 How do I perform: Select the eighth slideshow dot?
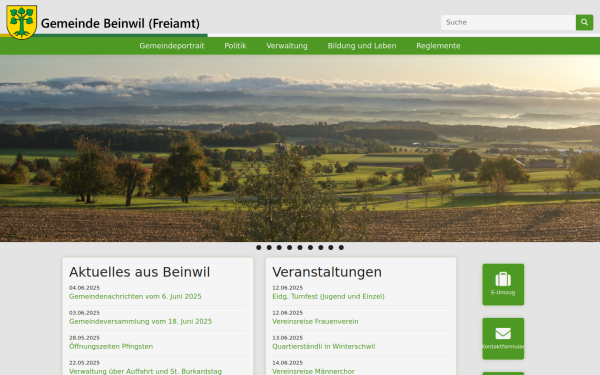(x=331, y=248)
